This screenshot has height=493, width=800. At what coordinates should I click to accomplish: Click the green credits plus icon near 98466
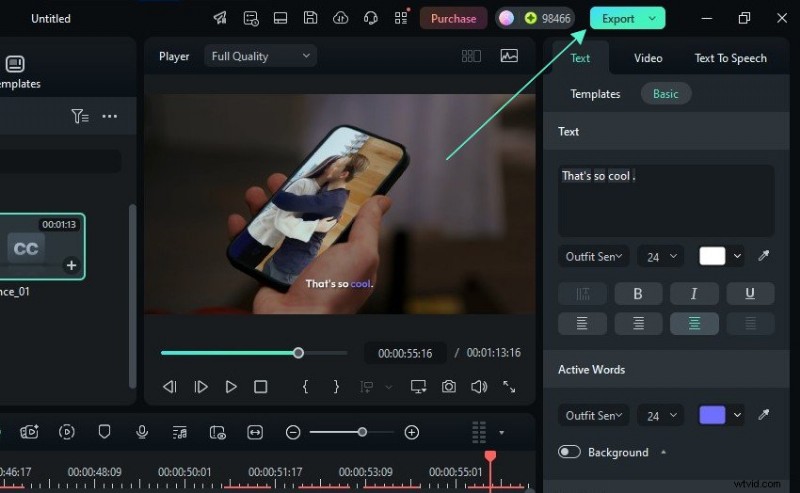pyautogui.click(x=531, y=18)
